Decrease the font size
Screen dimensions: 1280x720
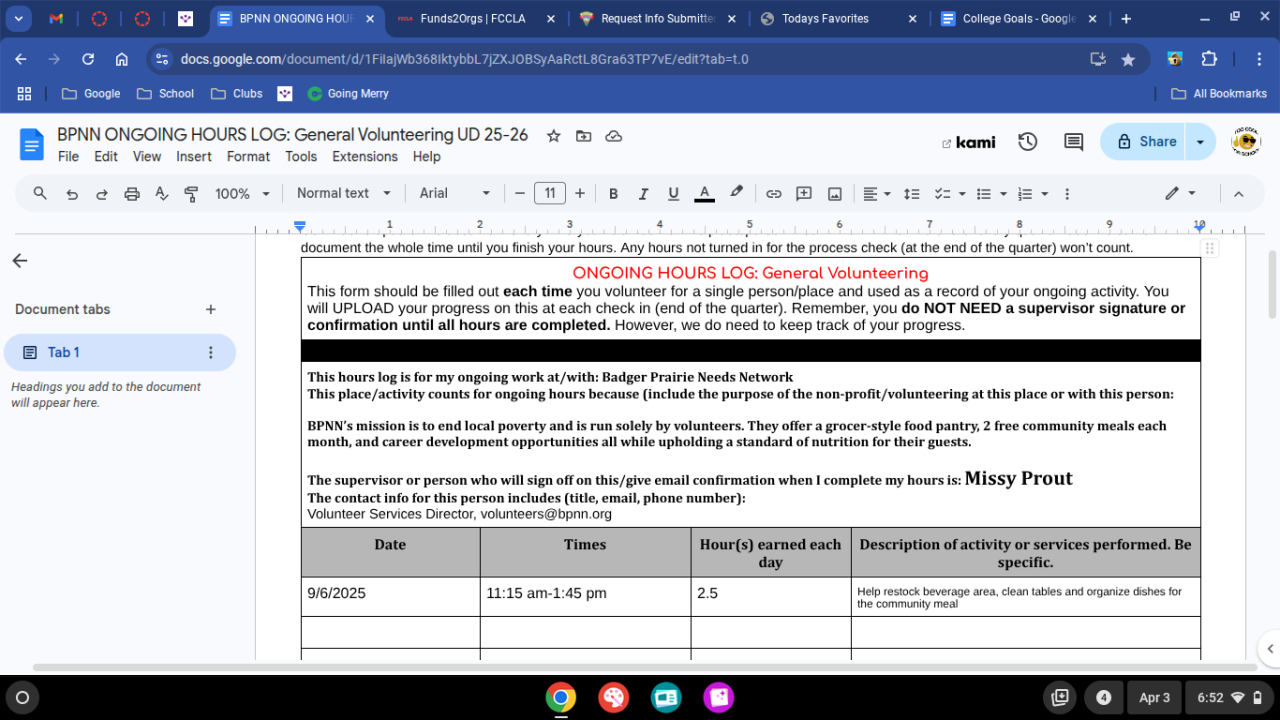click(x=520, y=194)
